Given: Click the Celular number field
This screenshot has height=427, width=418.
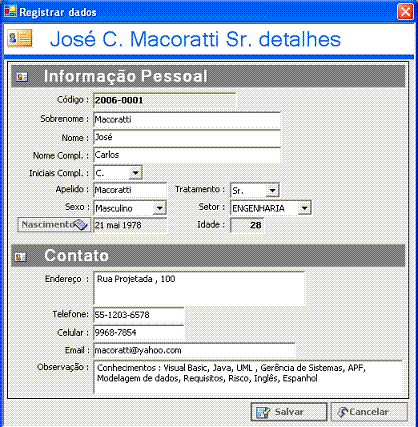Looking at the screenshot, I should tap(139, 333).
